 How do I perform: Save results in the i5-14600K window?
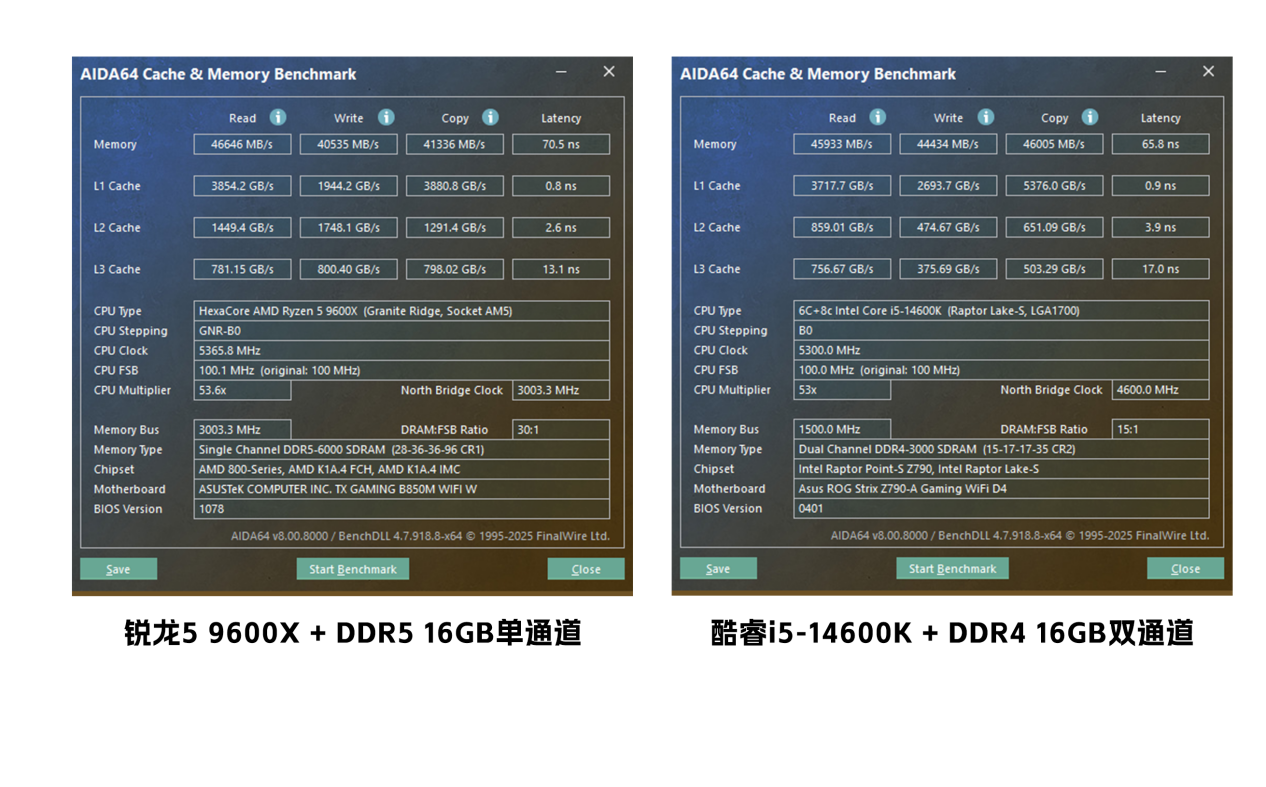(x=718, y=568)
